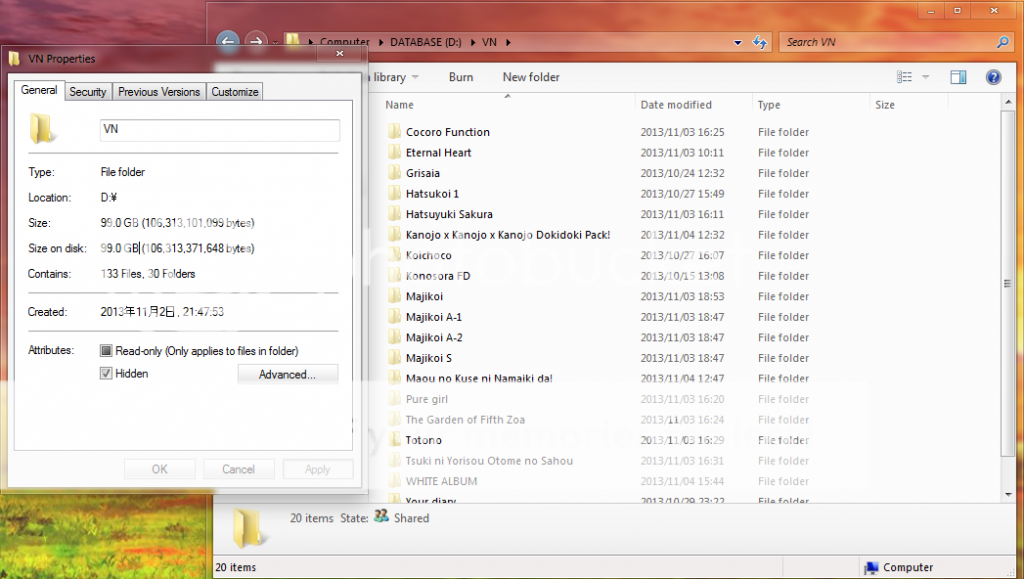
Task: Expand the address bar history dropdown
Action: tap(737, 42)
